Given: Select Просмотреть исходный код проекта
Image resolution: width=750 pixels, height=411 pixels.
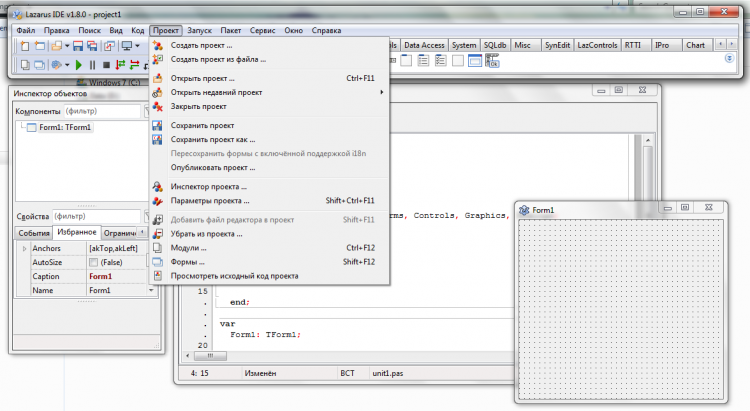Looking at the screenshot, I should tap(269, 276).
